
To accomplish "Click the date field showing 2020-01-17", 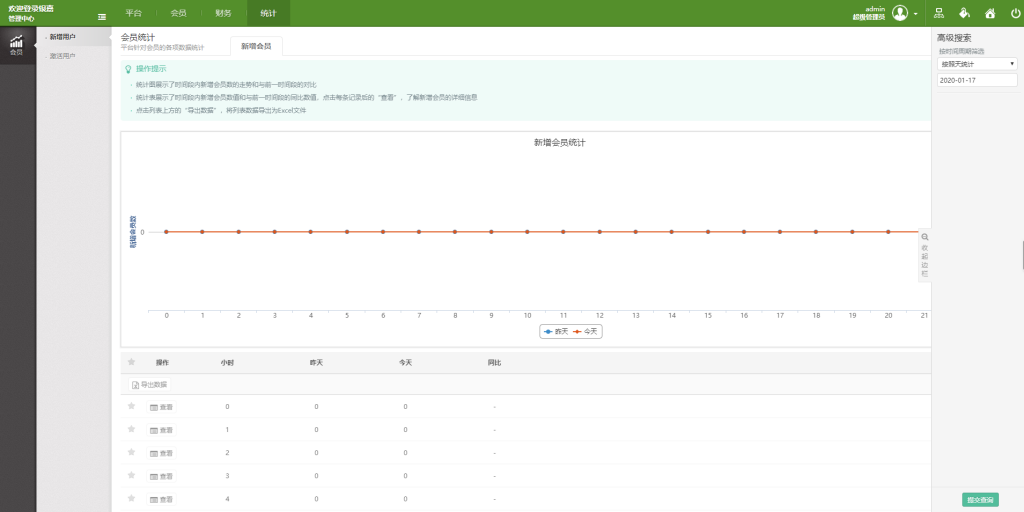I will click(x=977, y=79).
